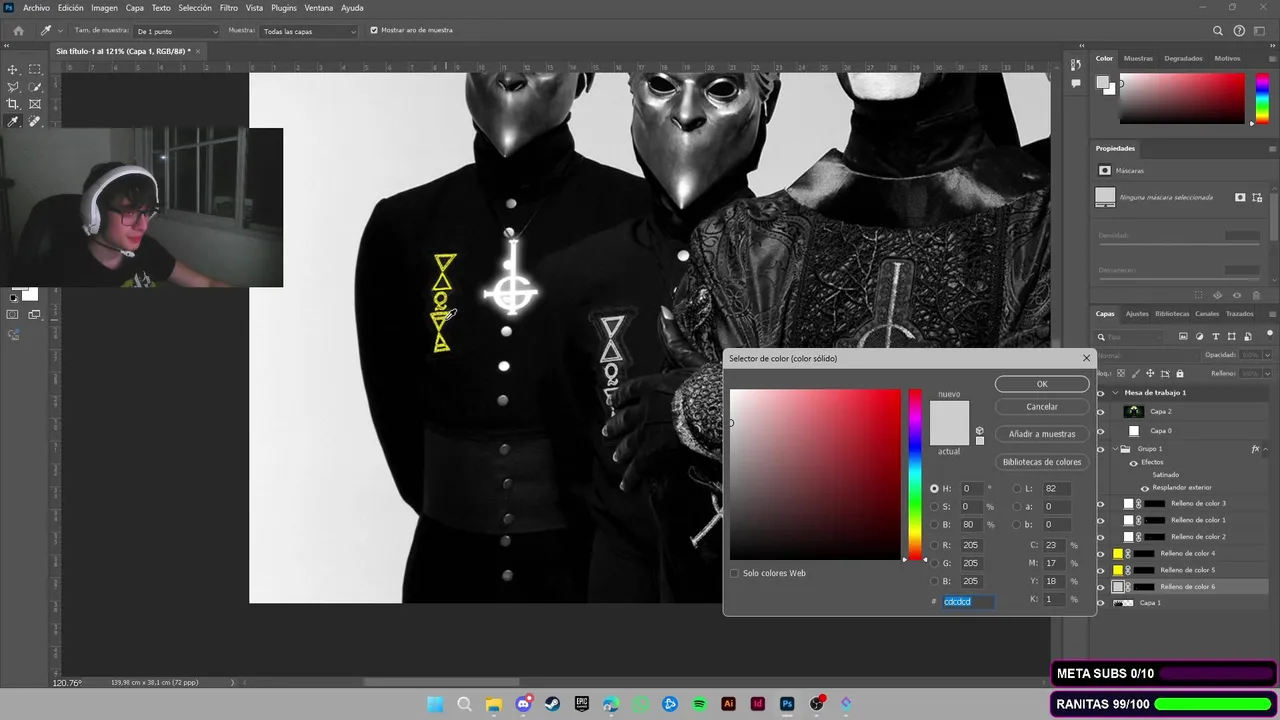This screenshot has width=1280, height=720.
Task: Filter layers by smart object icon
Action: pyautogui.click(x=1246, y=337)
